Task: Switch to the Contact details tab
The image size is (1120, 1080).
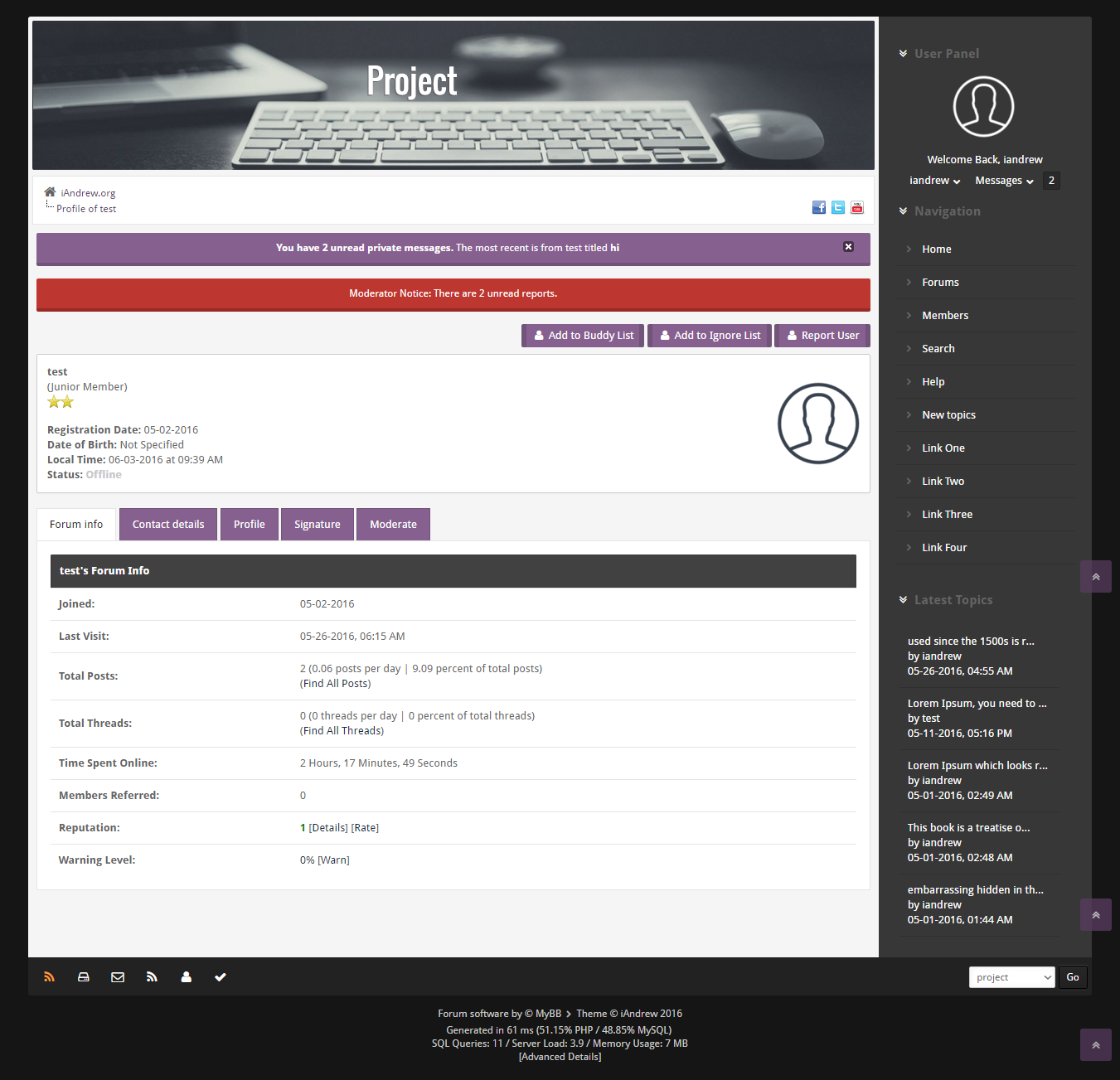Action: point(168,525)
